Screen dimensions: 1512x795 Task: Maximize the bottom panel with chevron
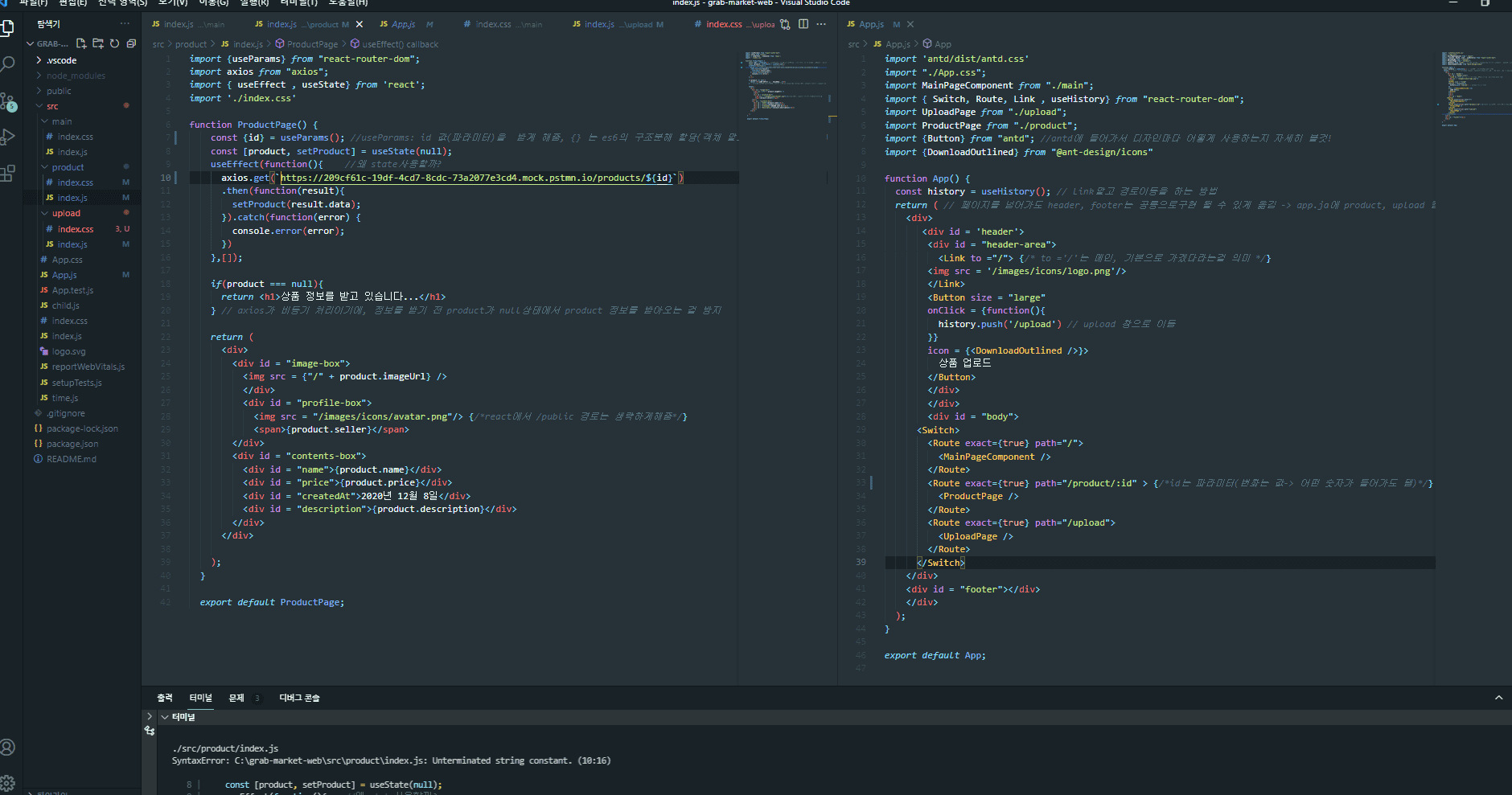[x=1498, y=698]
